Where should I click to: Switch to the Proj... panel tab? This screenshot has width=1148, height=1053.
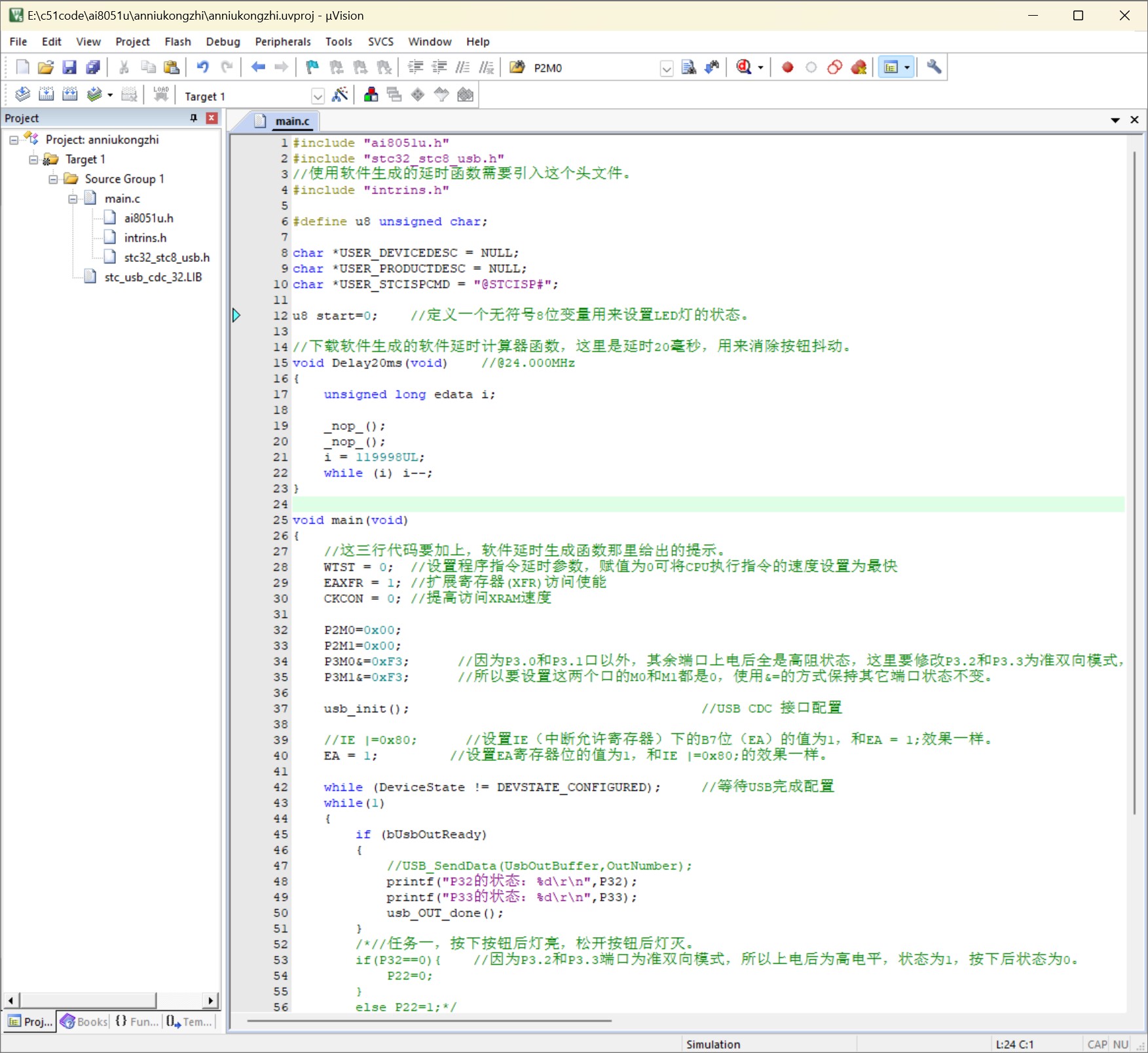coord(30,1022)
